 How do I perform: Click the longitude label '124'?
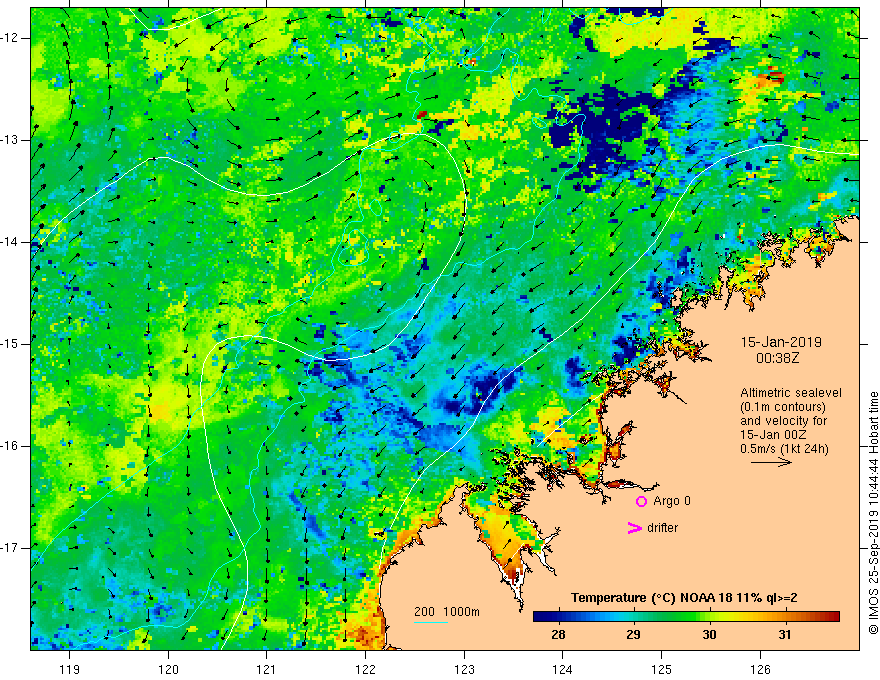[x=562, y=669]
